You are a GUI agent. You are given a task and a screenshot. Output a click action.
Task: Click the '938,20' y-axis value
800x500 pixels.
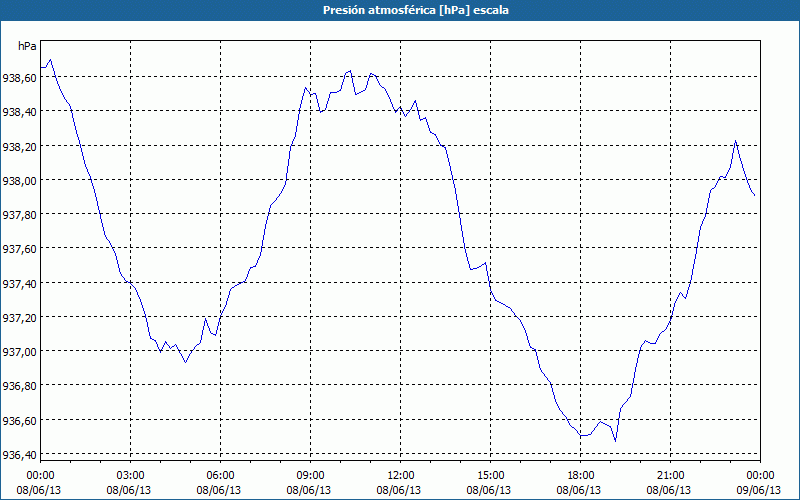[x=19, y=146]
